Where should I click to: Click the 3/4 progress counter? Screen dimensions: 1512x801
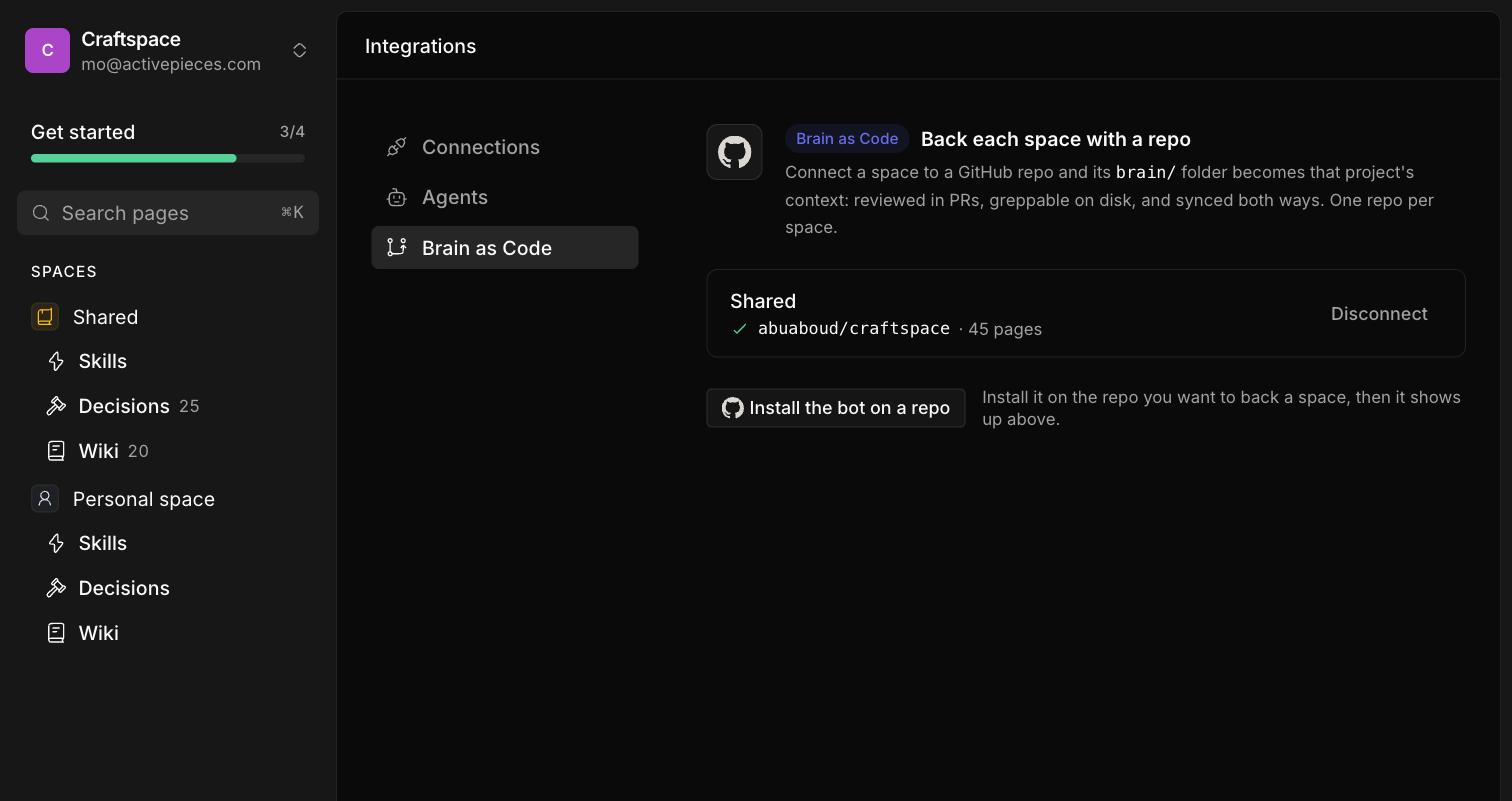(x=292, y=132)
